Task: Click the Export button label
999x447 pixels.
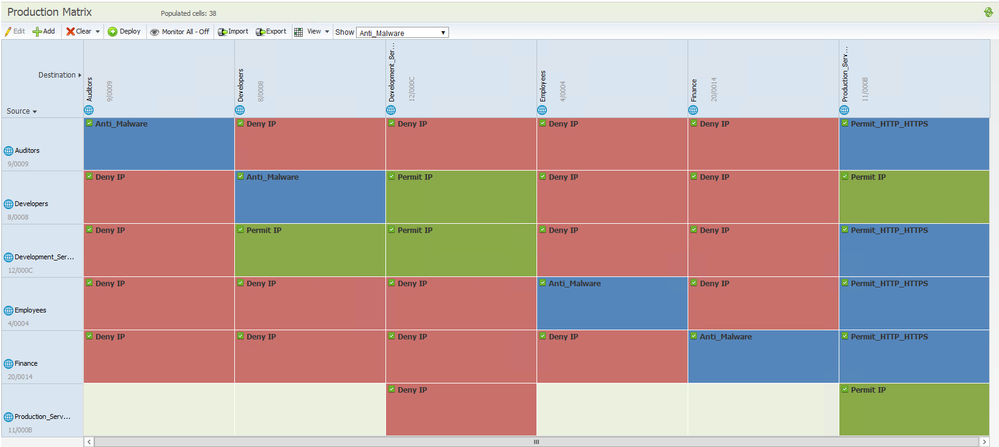Action: pyautogui.click(x=276, y=31)
